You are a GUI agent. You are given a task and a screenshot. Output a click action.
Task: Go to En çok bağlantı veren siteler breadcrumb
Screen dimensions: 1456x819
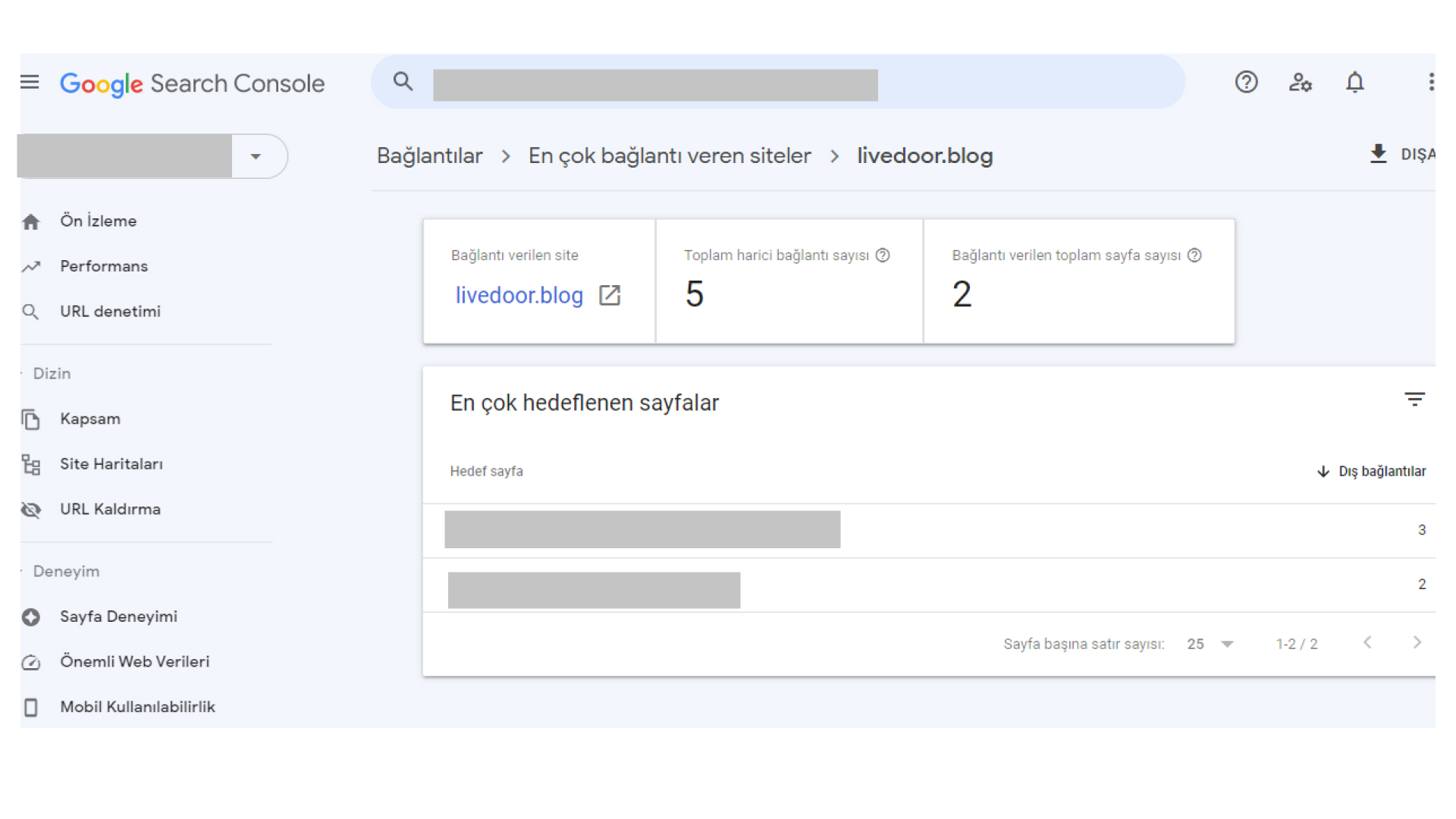click(x=670, y=156)
